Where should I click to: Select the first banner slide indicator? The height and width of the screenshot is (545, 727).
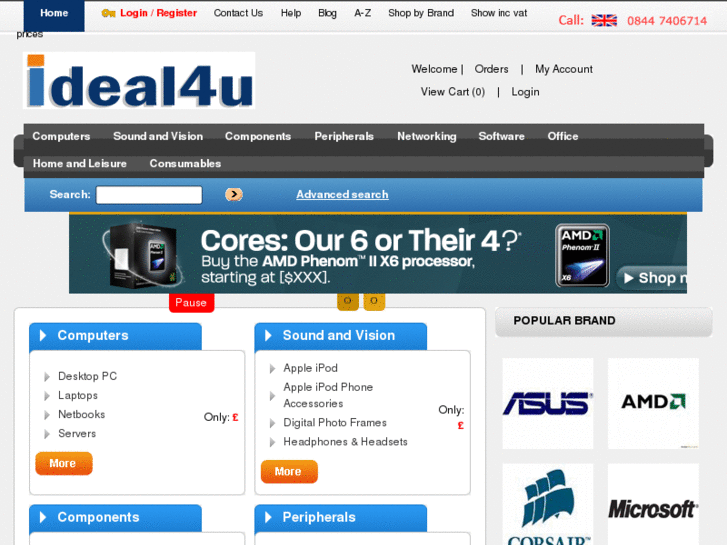(347, 301)
